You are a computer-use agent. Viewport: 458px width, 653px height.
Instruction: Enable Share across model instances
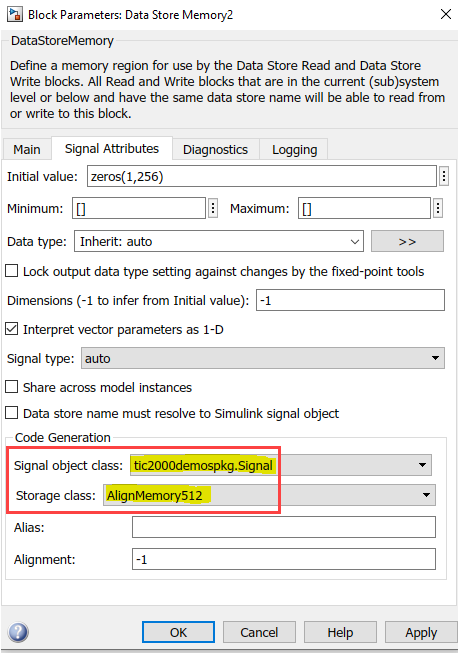pos(12,387)
